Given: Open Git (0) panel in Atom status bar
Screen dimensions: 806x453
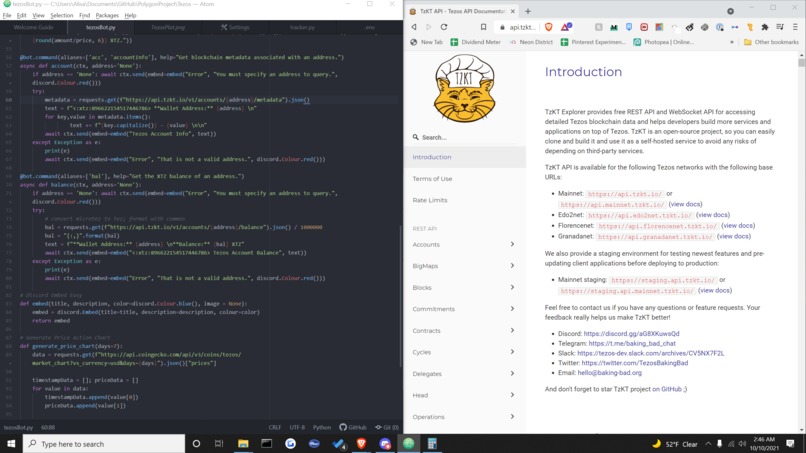Looking at the screenshot, I should [387, 427].
